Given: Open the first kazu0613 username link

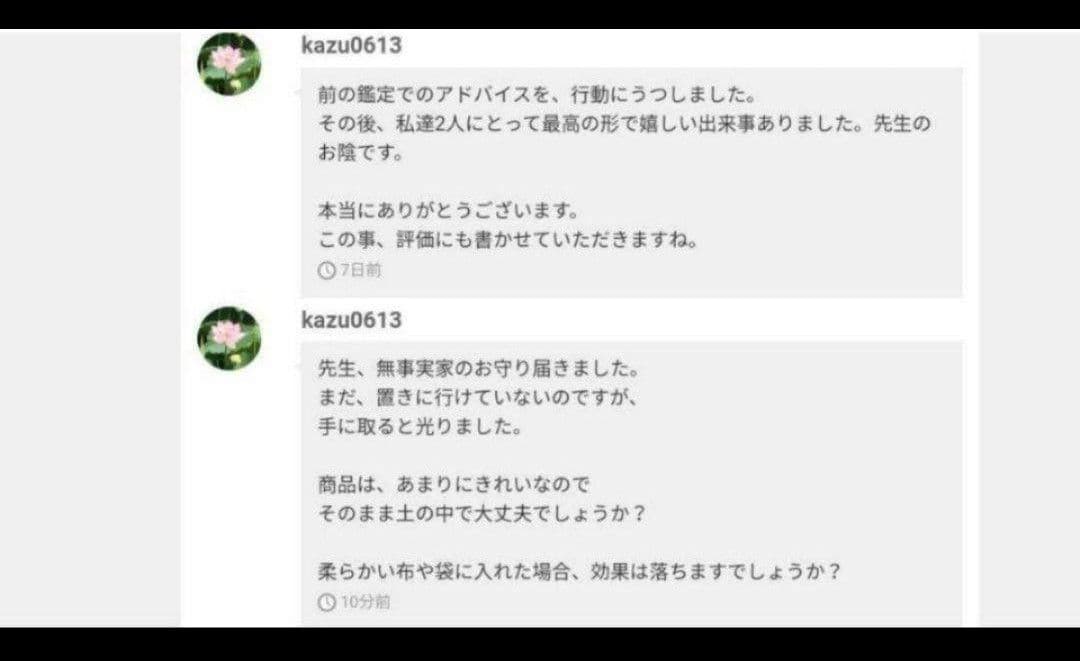Looking at the screenshot, I should [x=351, y=45].
